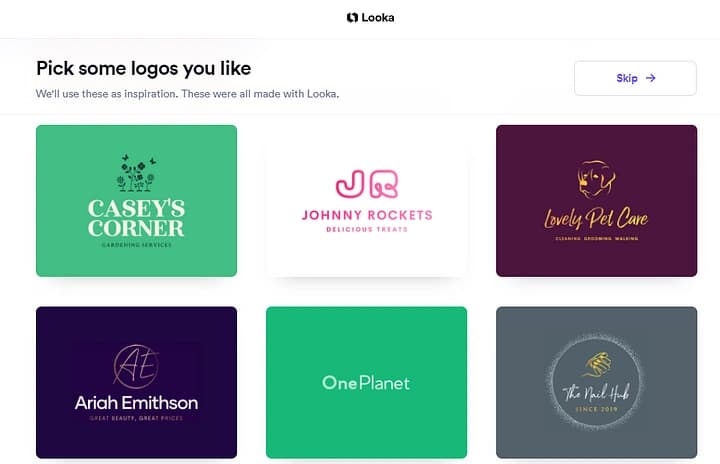Viewport: 720px width, 464px height.
Task: Select the yellow hand nail icon
Action: click(598, 365)
